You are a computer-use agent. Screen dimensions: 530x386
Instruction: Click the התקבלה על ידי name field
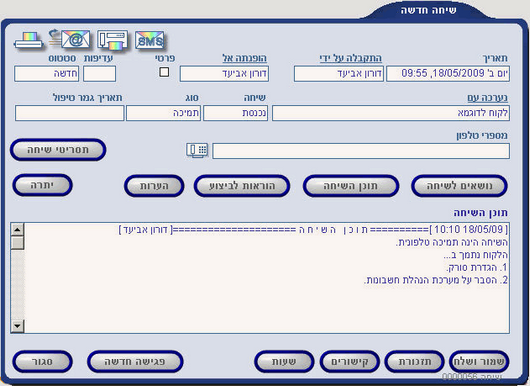pyautogui.click(x=339, y=74)
